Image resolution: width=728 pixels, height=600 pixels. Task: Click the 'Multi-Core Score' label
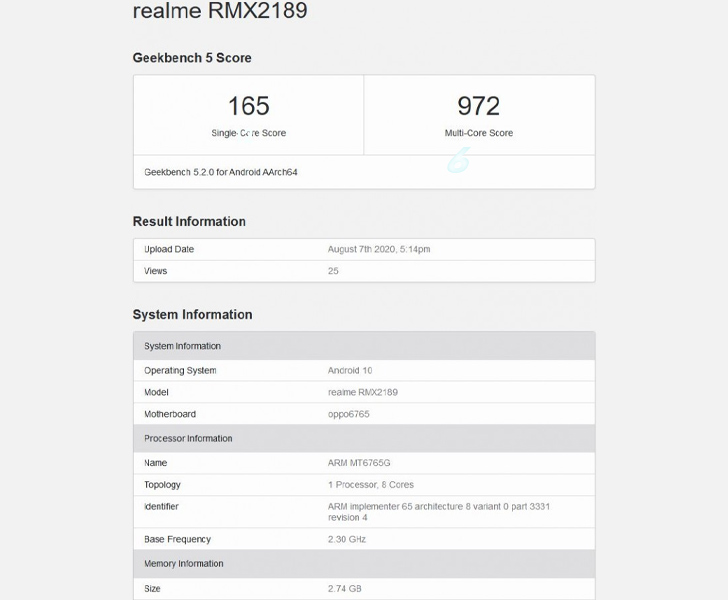tap(479, 133)
